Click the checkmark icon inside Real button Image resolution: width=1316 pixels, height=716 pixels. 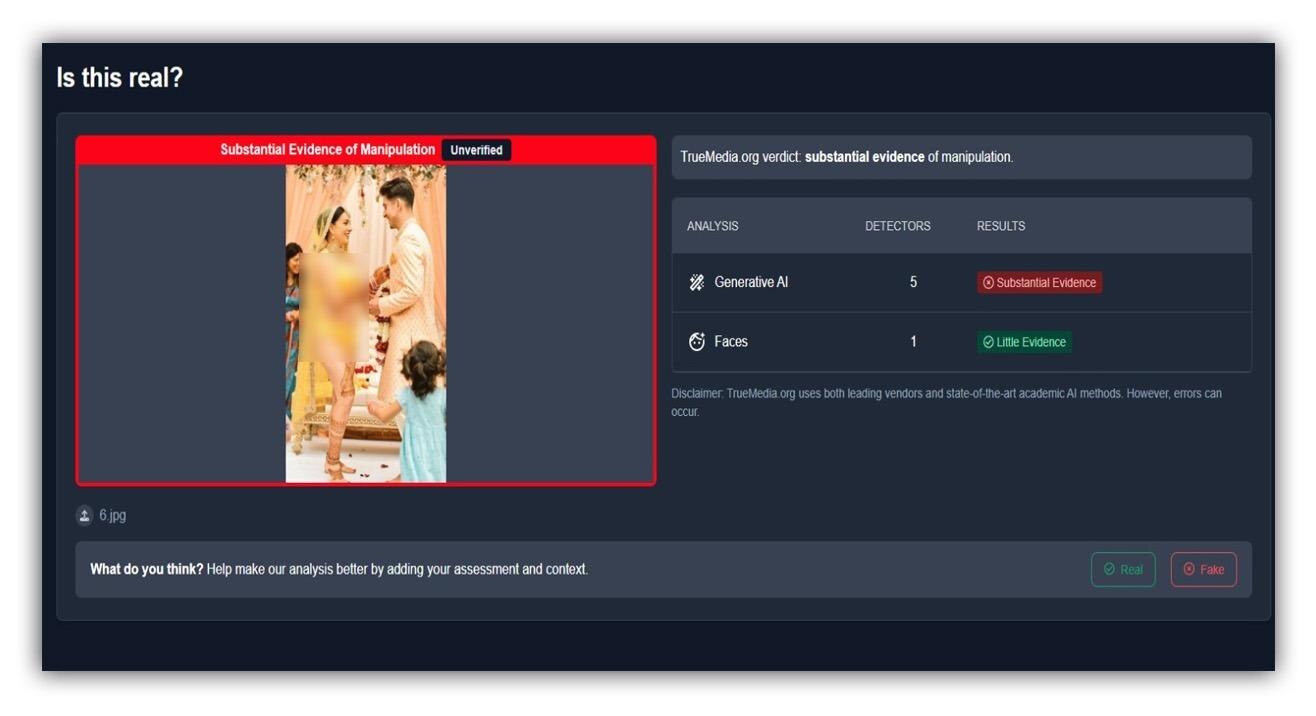1109,570
